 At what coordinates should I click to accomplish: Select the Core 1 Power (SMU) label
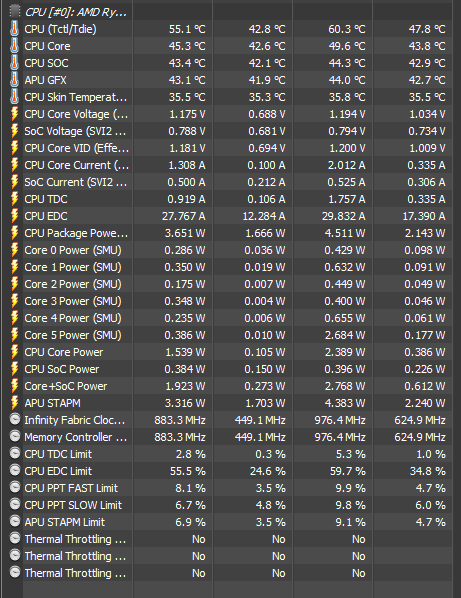[73, 267]
